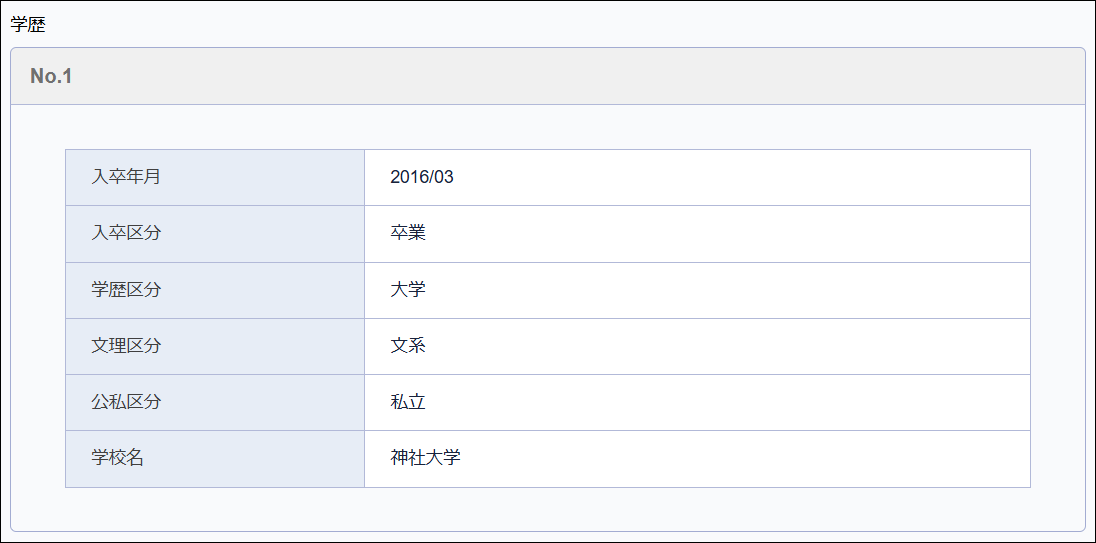
Task: Click the humanities/science classification value
Action: pyautogui.click(x=408, y=346)
